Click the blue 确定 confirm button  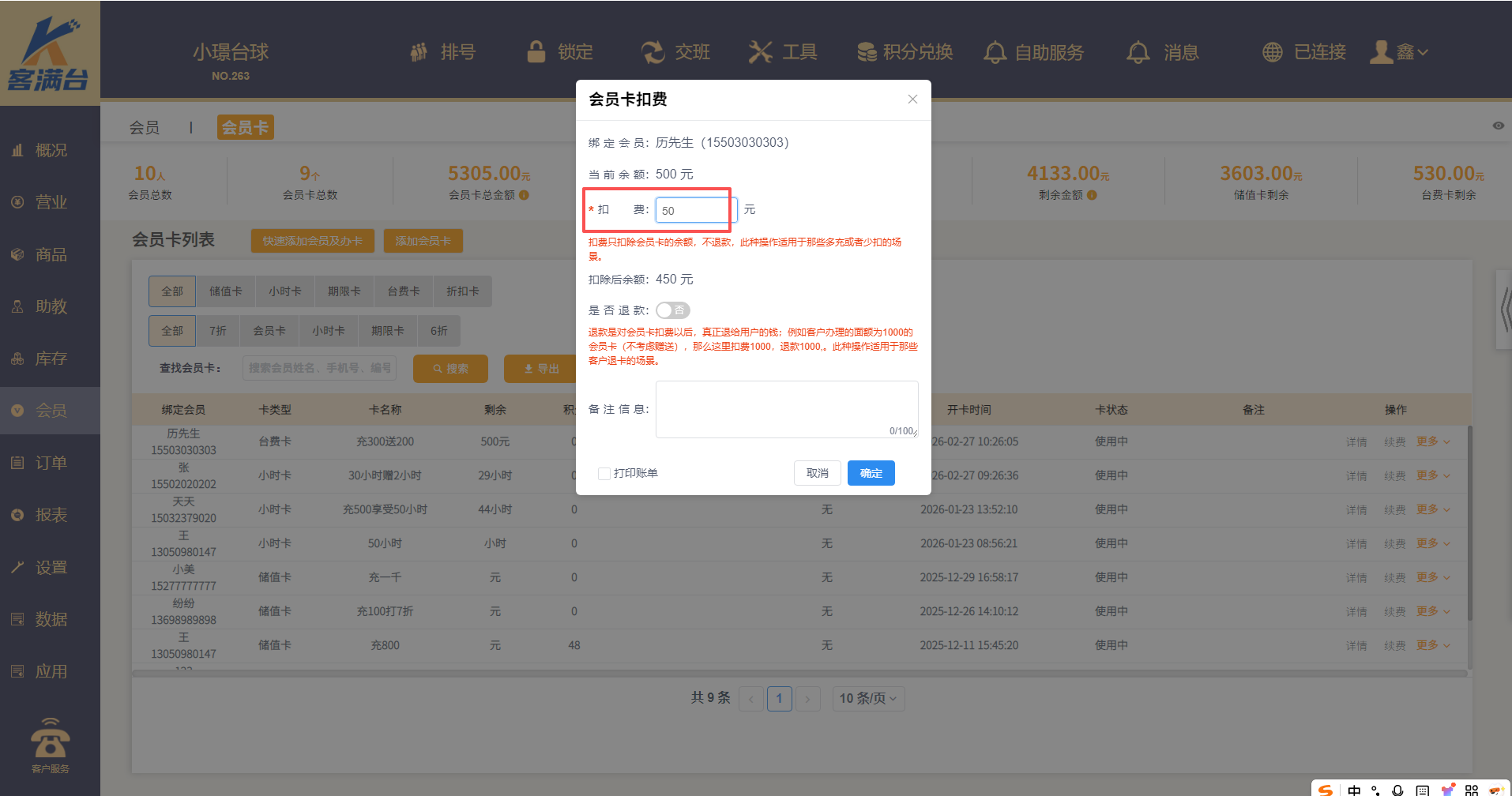click(871, 473)
